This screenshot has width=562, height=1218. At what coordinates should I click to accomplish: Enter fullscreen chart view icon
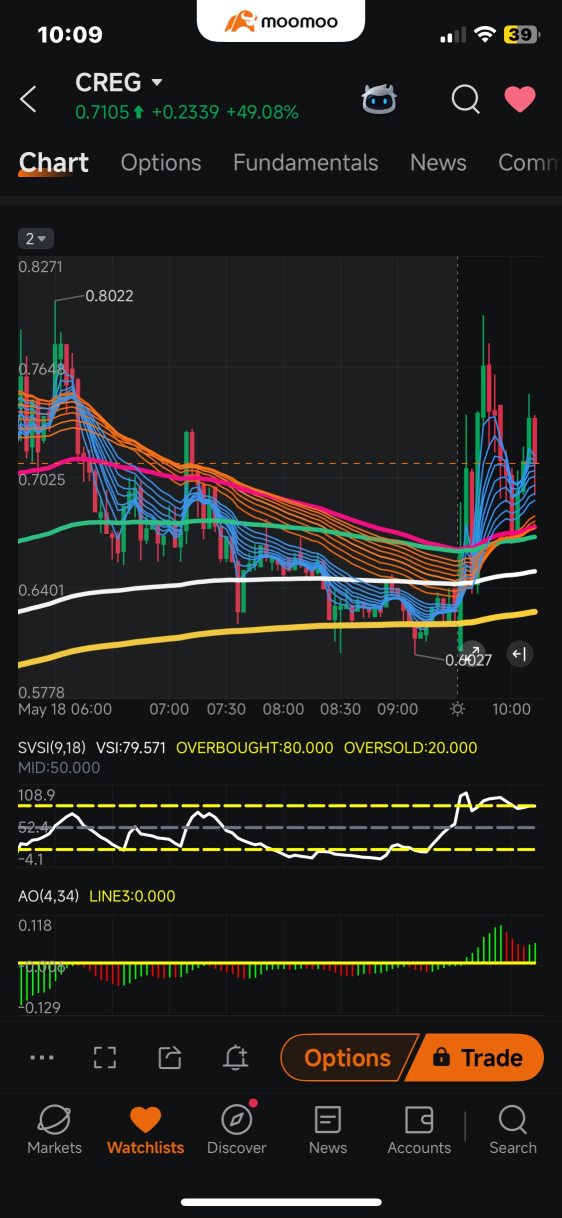[x=105, y=1057]
